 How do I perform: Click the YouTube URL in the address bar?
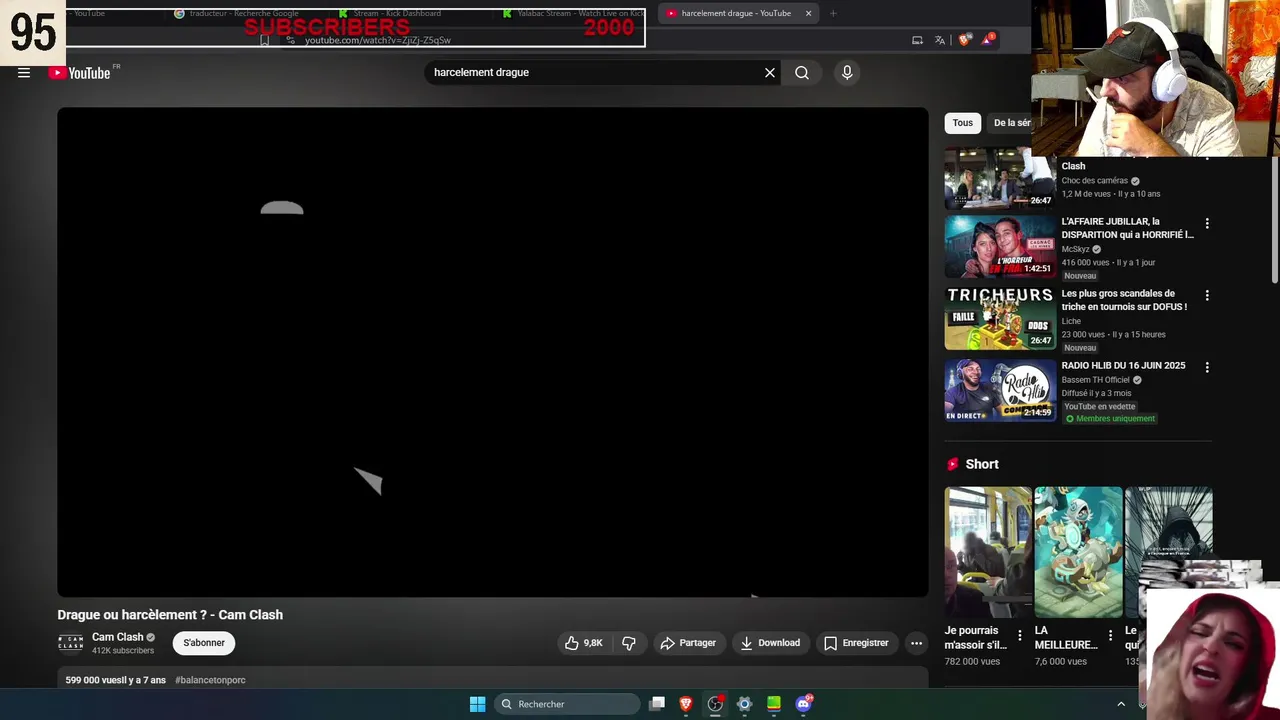point(378,40)
